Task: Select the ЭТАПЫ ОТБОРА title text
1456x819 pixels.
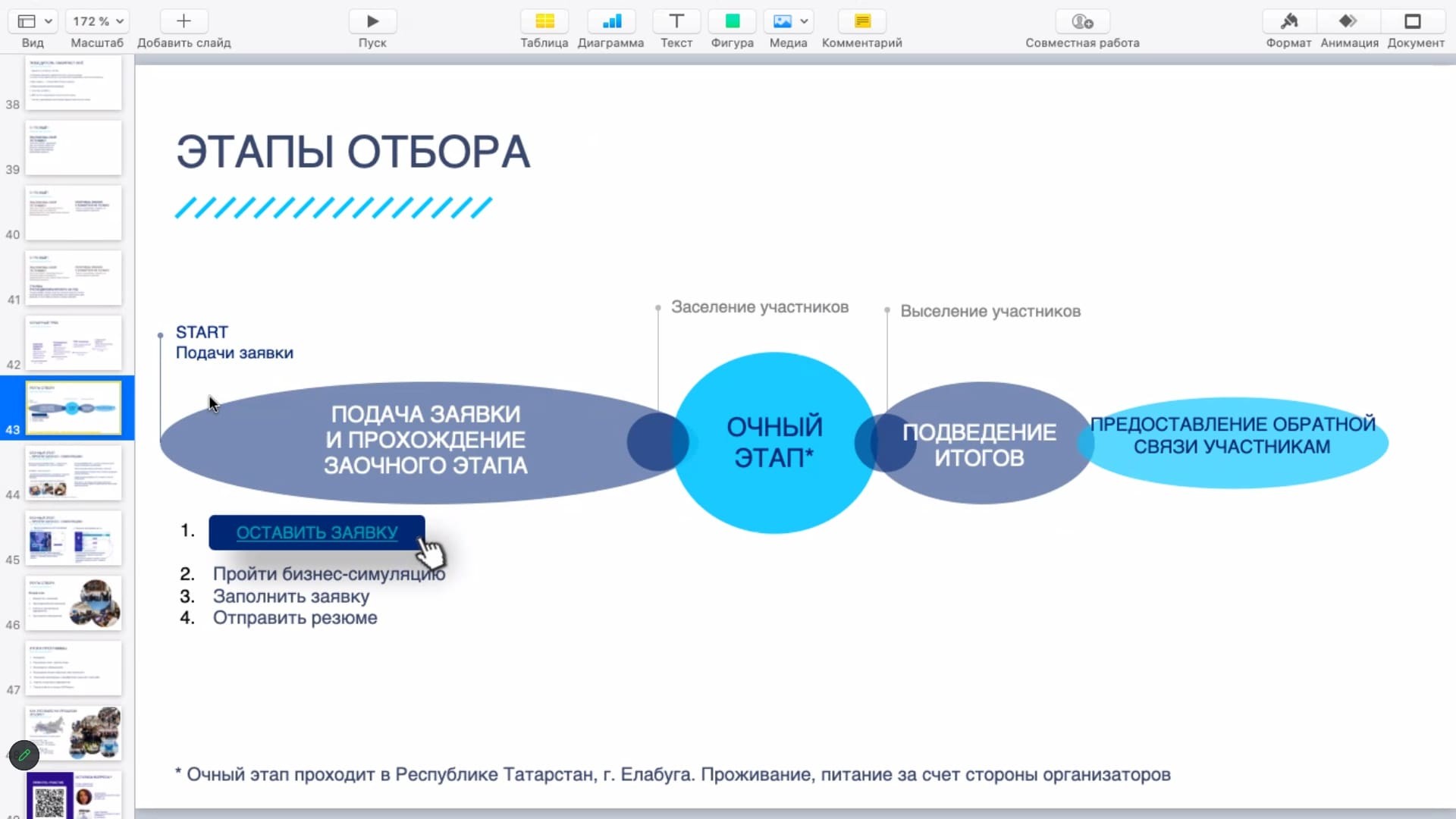Action: point(353,152)
